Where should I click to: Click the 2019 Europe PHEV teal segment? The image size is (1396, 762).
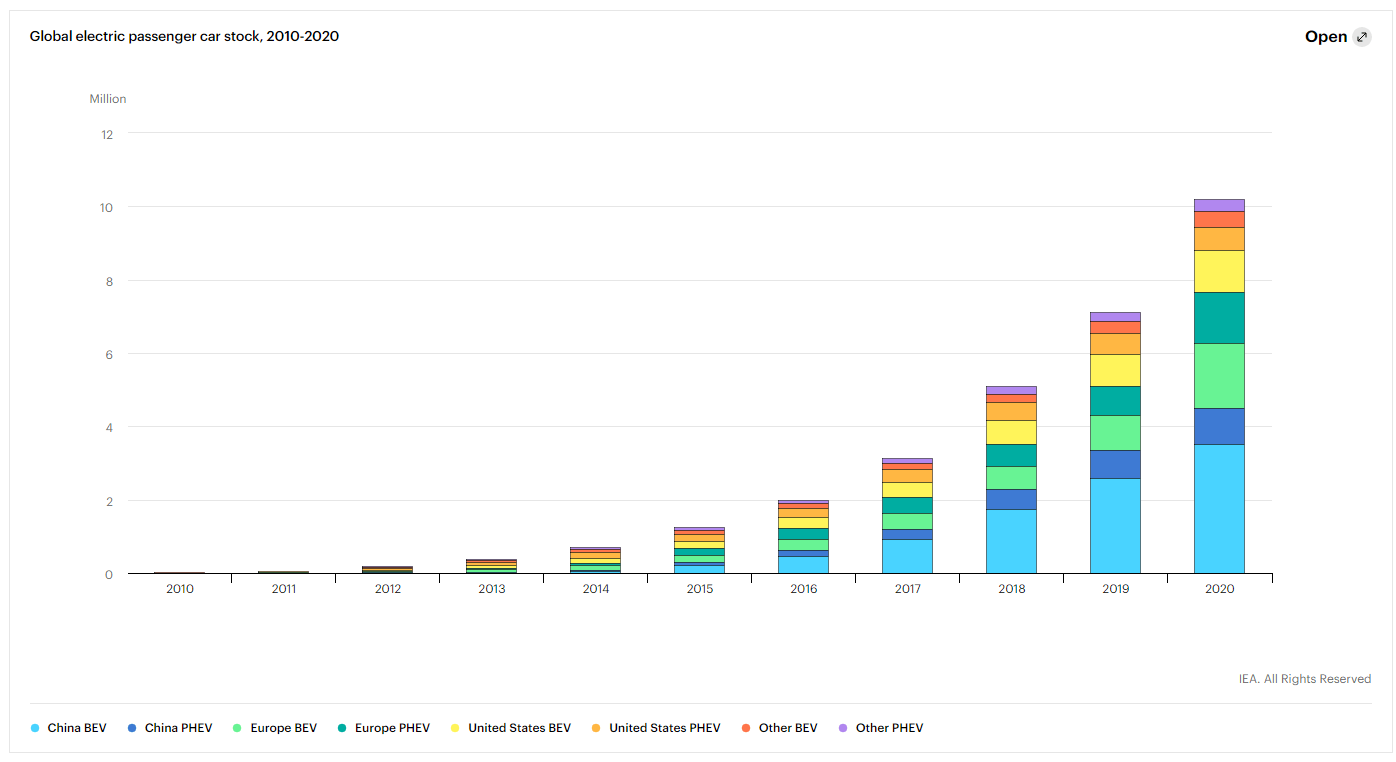[x=1115, y=401]
